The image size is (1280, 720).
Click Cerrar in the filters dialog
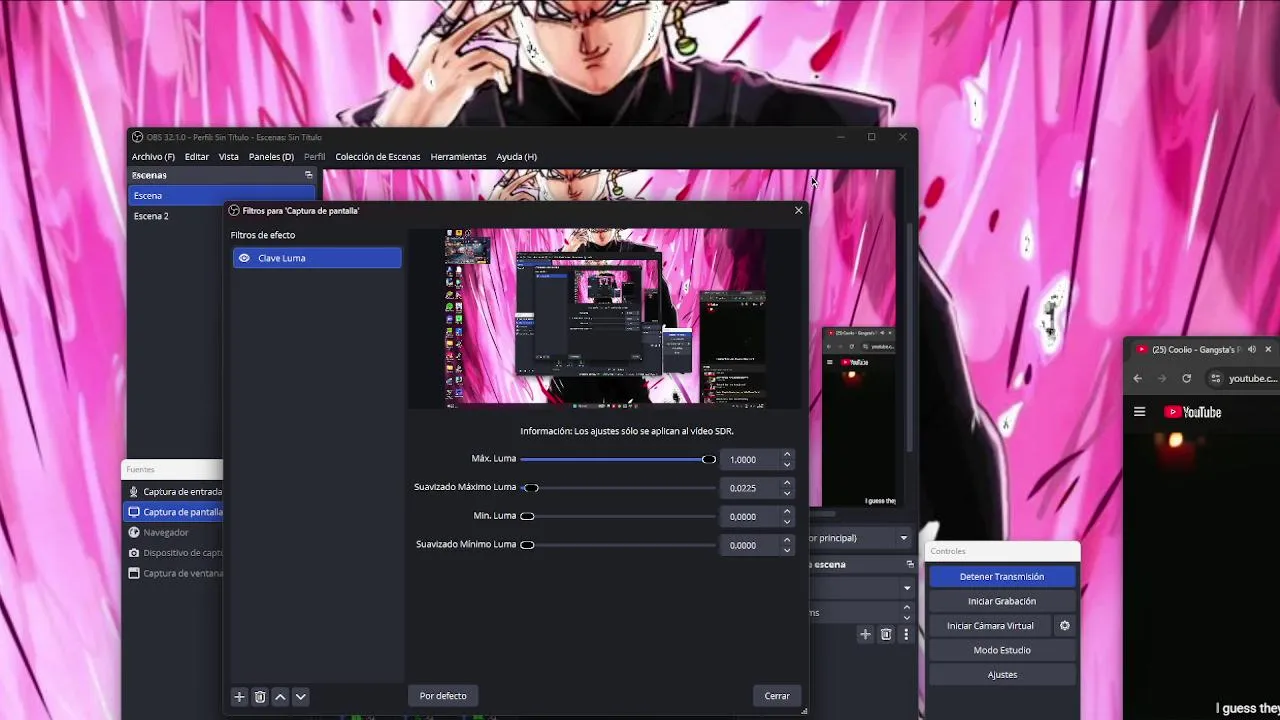(777, 696)
